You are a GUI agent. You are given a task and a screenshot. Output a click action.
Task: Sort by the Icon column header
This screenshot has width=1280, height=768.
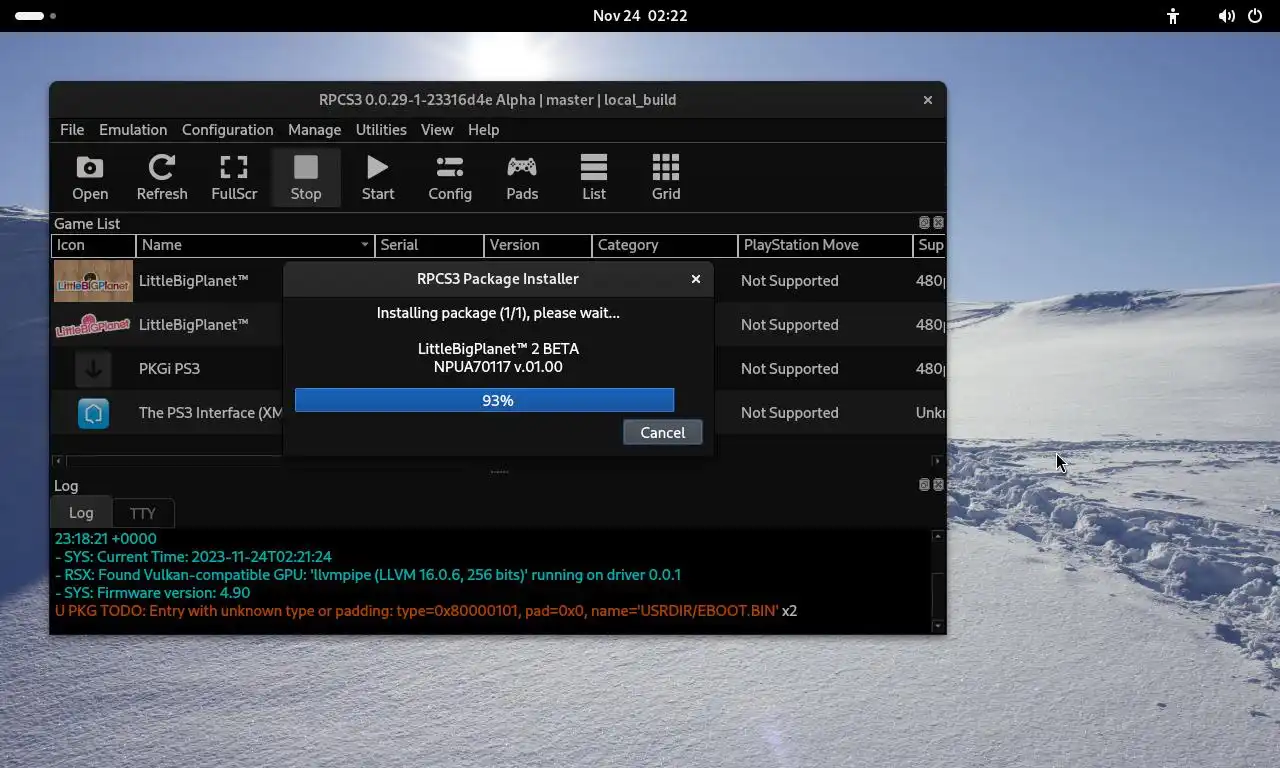[x=94, y=245]
